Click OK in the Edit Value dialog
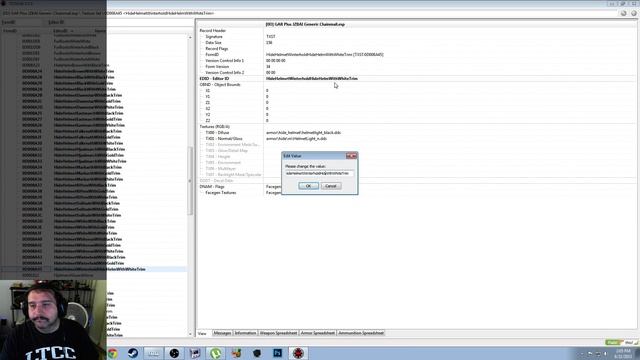Viewport: 640px width, 360px height. coord(308,186)
